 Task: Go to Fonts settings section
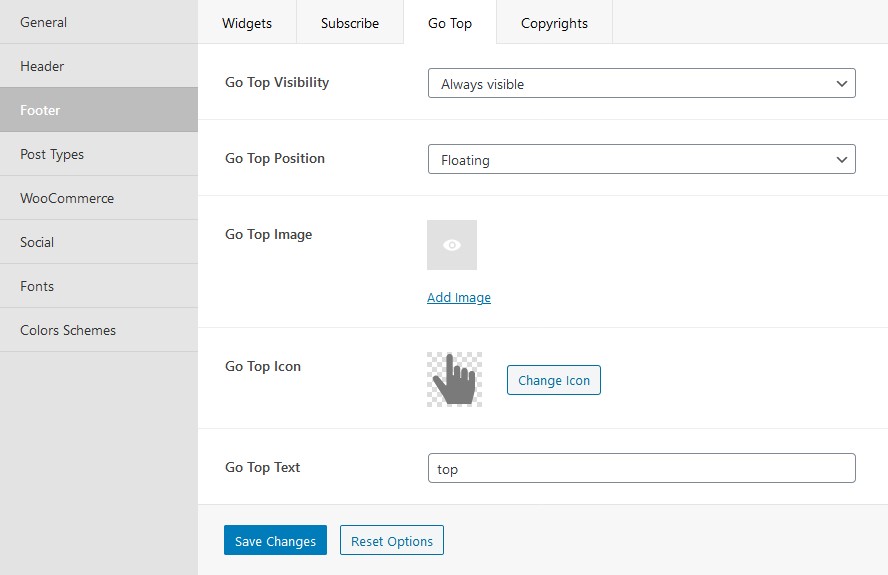(99, 286)
